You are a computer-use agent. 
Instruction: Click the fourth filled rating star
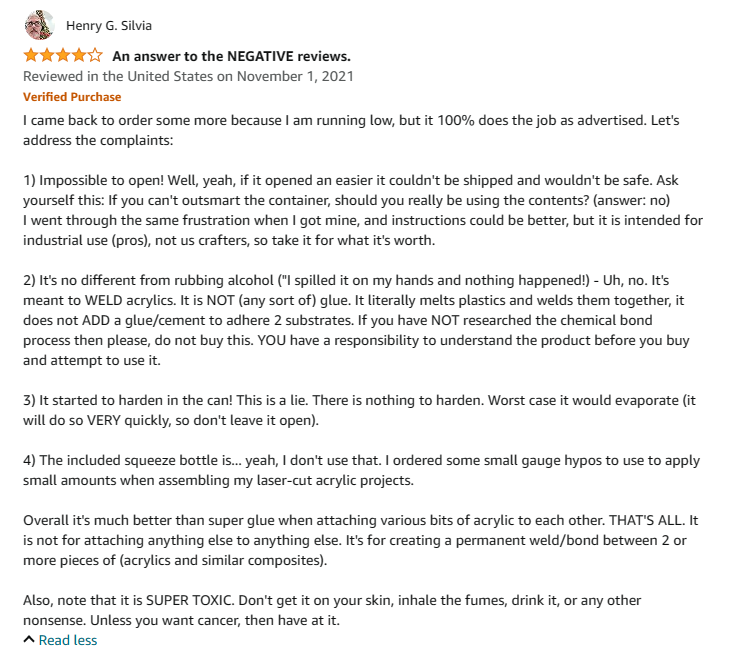80,55
